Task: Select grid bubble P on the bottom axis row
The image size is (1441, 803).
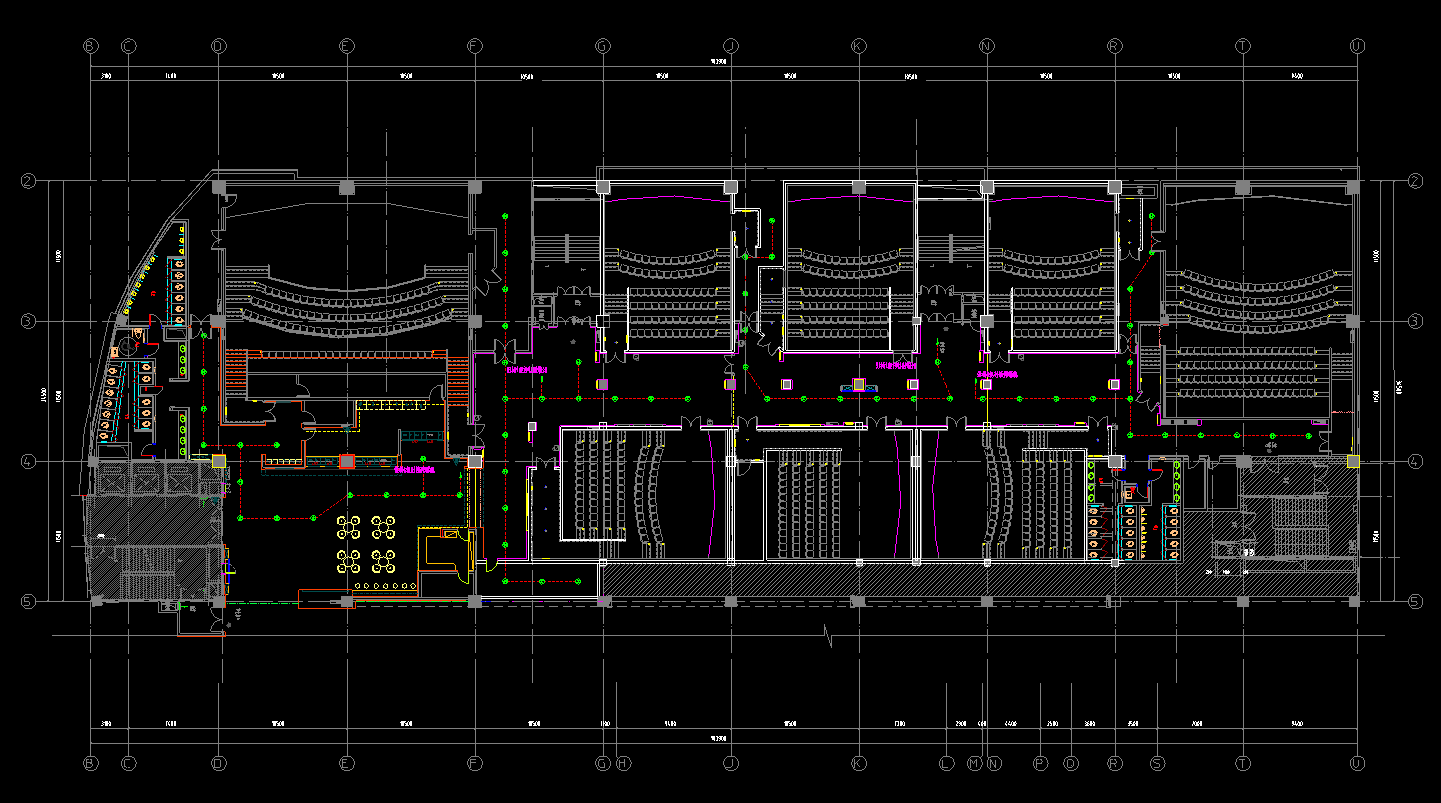Action: 1040,764
